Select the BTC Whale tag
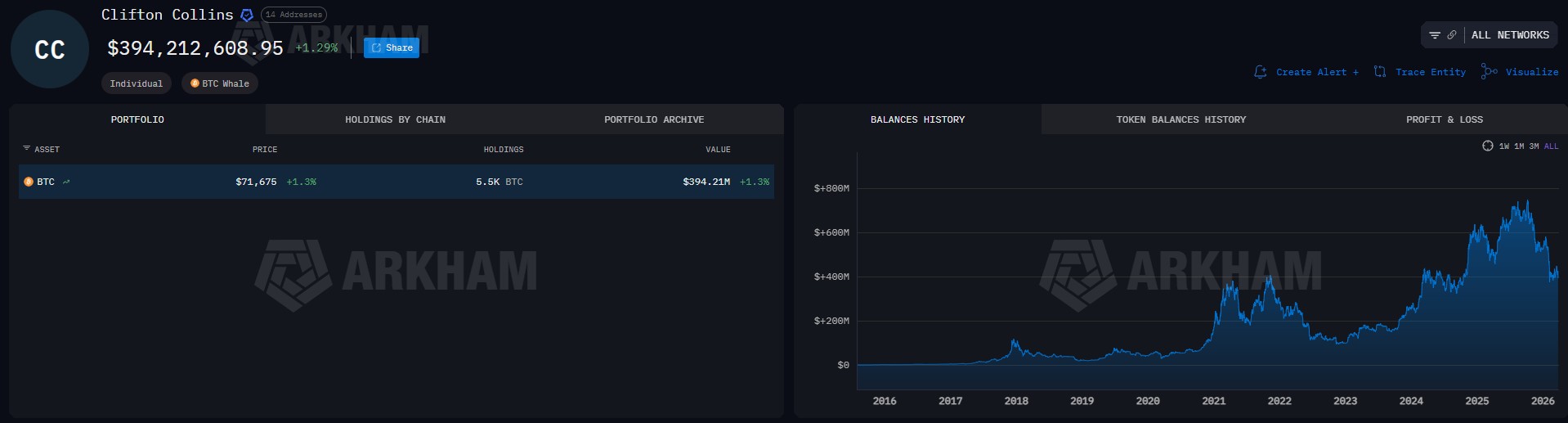This screenshot has width=1568, height=423. click(220, 83)
